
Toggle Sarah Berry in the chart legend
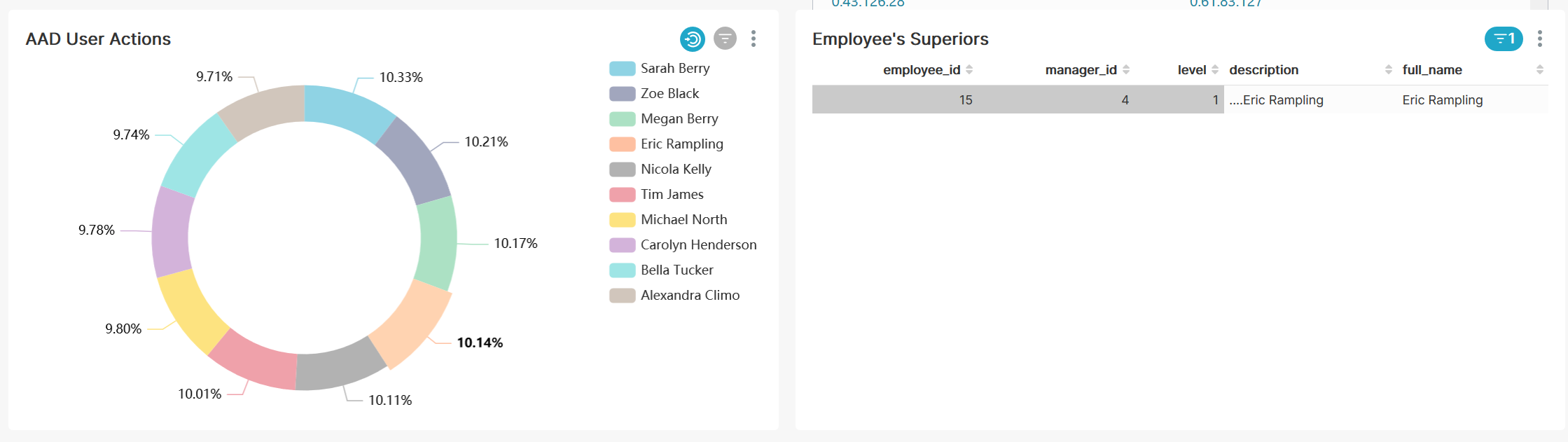(660, 68)
